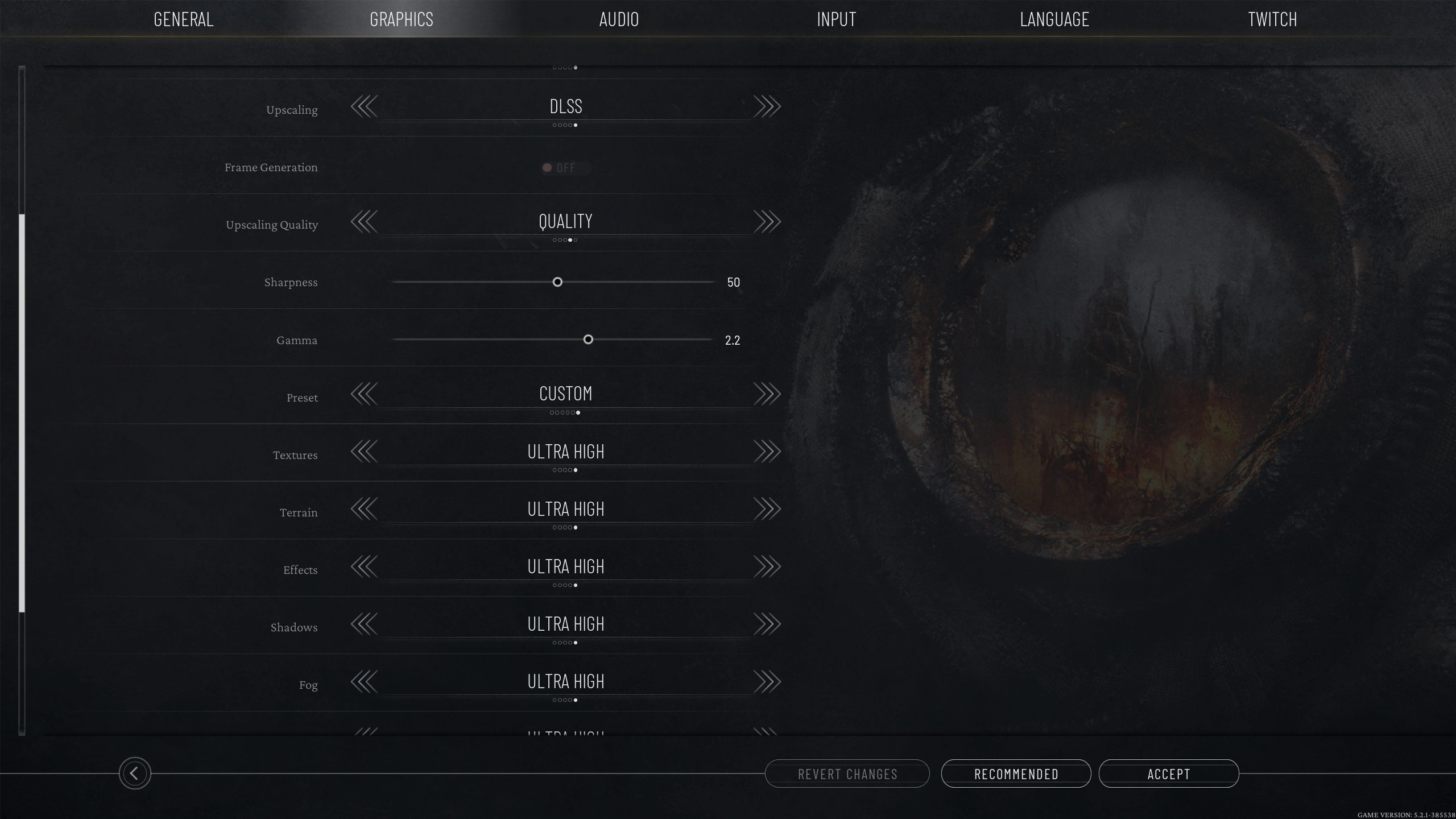Screen dimensions: 1456x819
Task: Open the DLSS Upscaling selector value
Action: click(x=566, y=106)
